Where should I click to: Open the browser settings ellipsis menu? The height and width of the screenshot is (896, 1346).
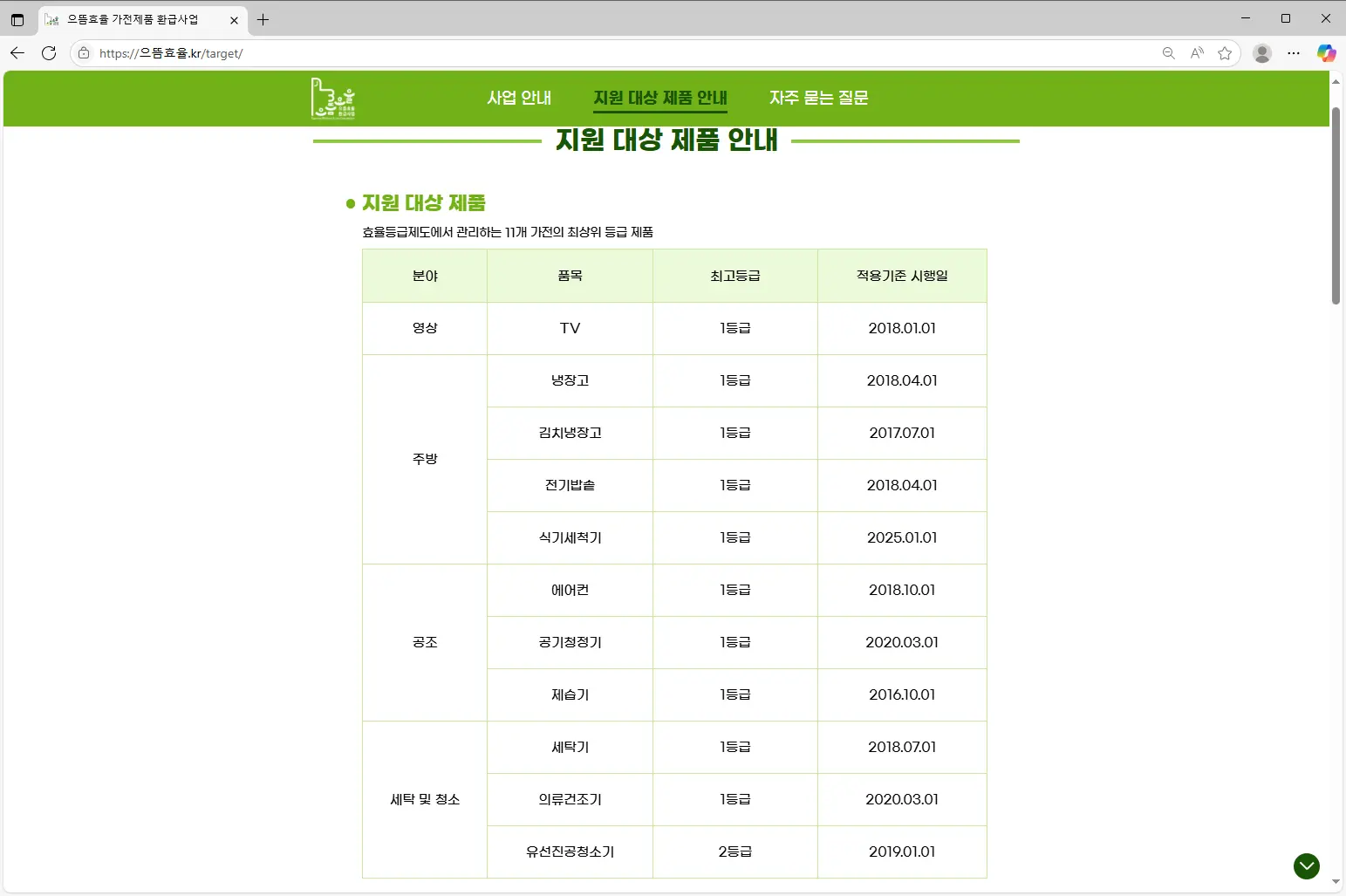(x=1295, y=53)
